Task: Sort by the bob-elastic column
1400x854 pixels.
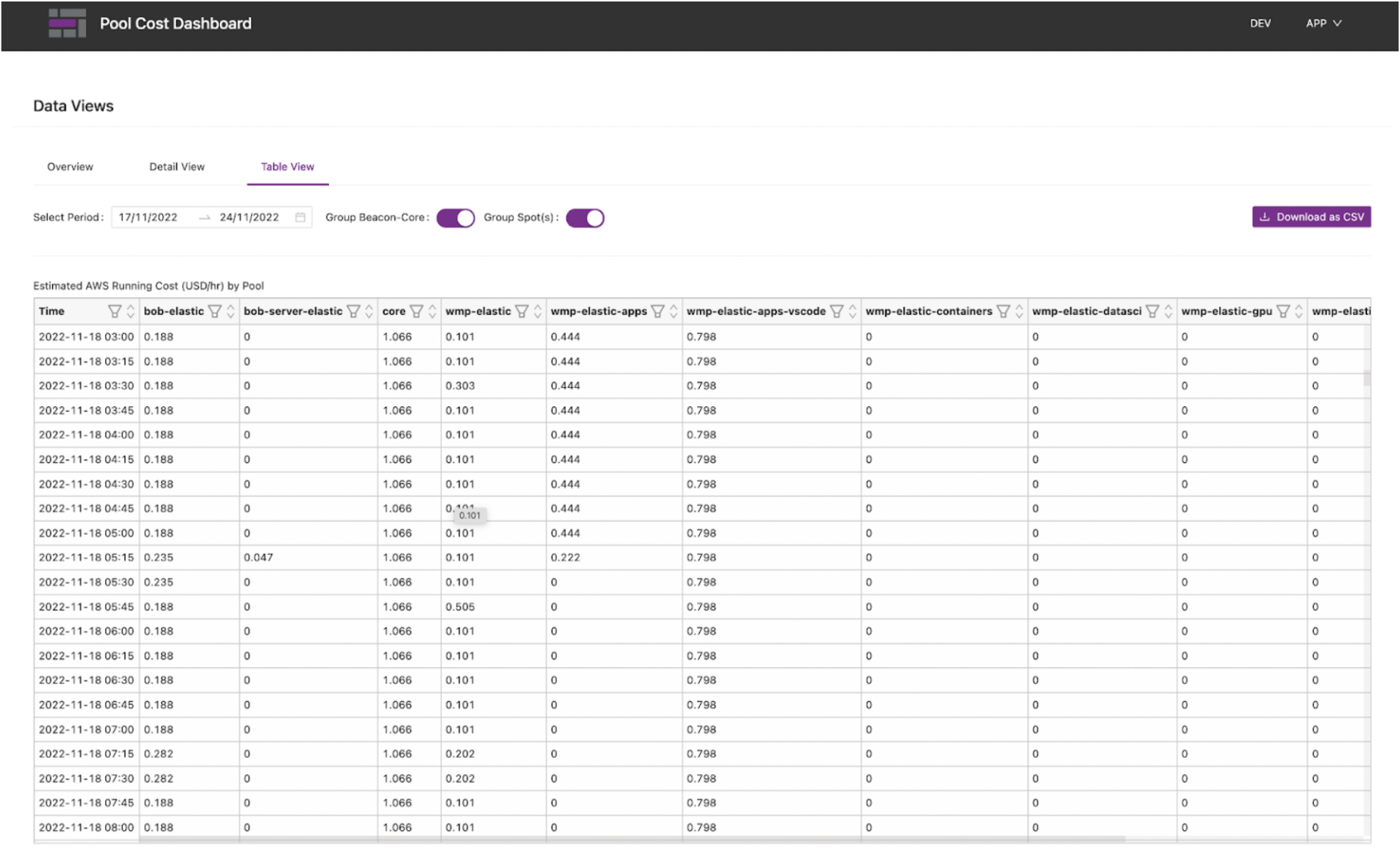Action: tap(231, 311)
